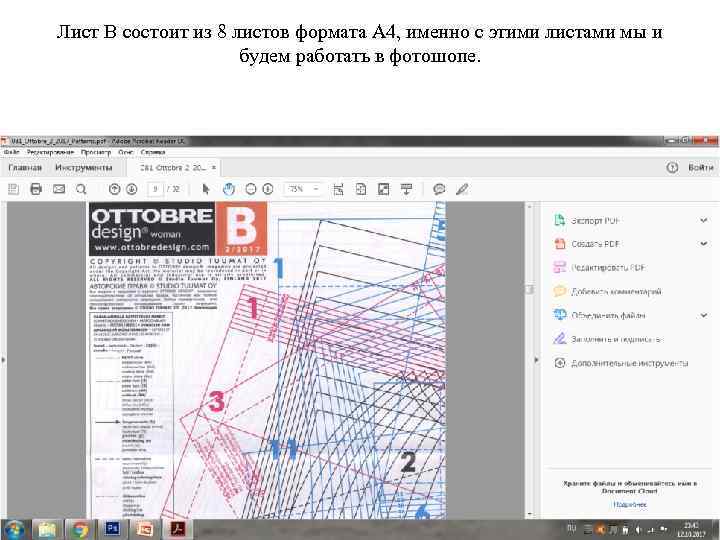The width and height of the screenshot is (720, 540).
Task: Open the Справка menu
Action: [153, 152]
